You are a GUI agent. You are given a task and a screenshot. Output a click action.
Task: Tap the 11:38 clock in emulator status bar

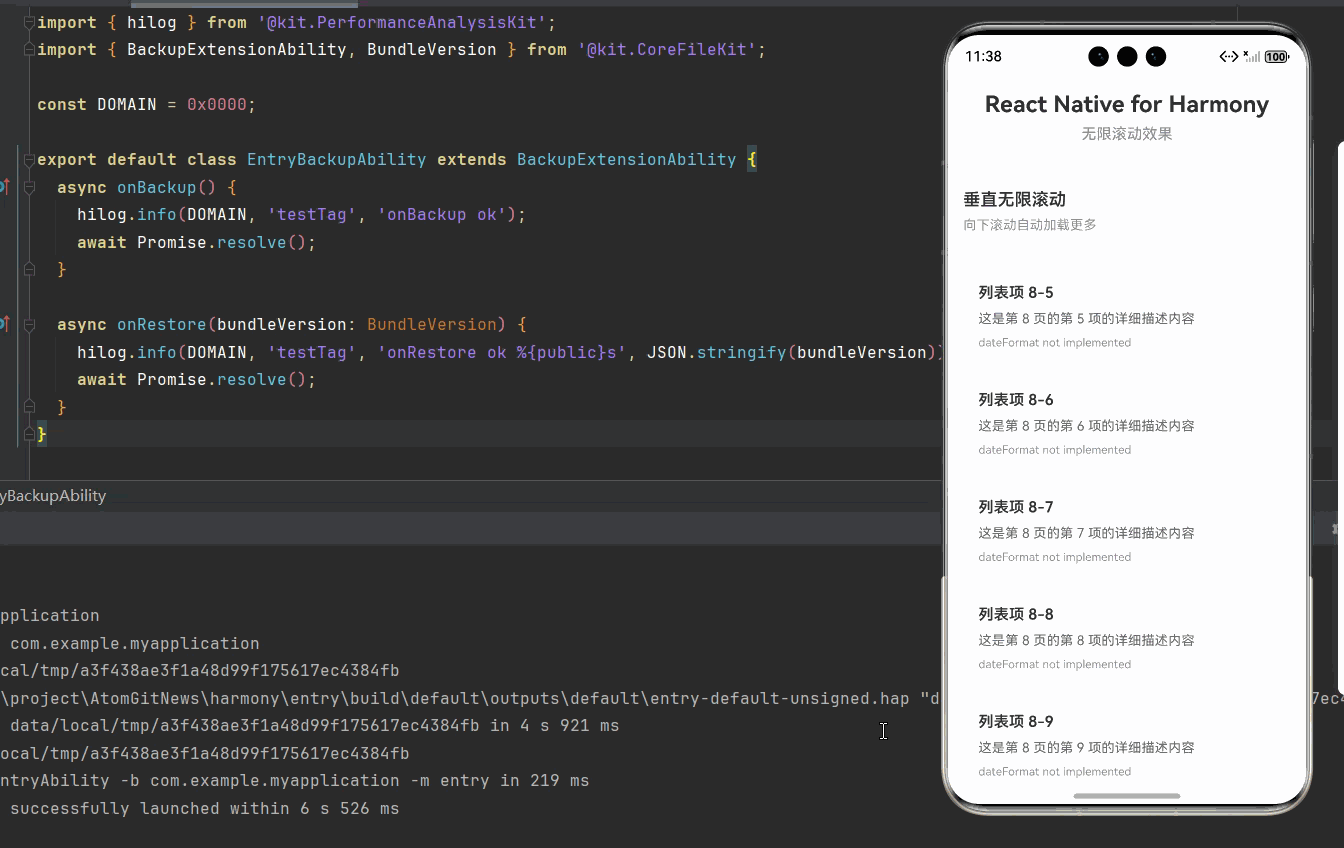pos(983,56)
